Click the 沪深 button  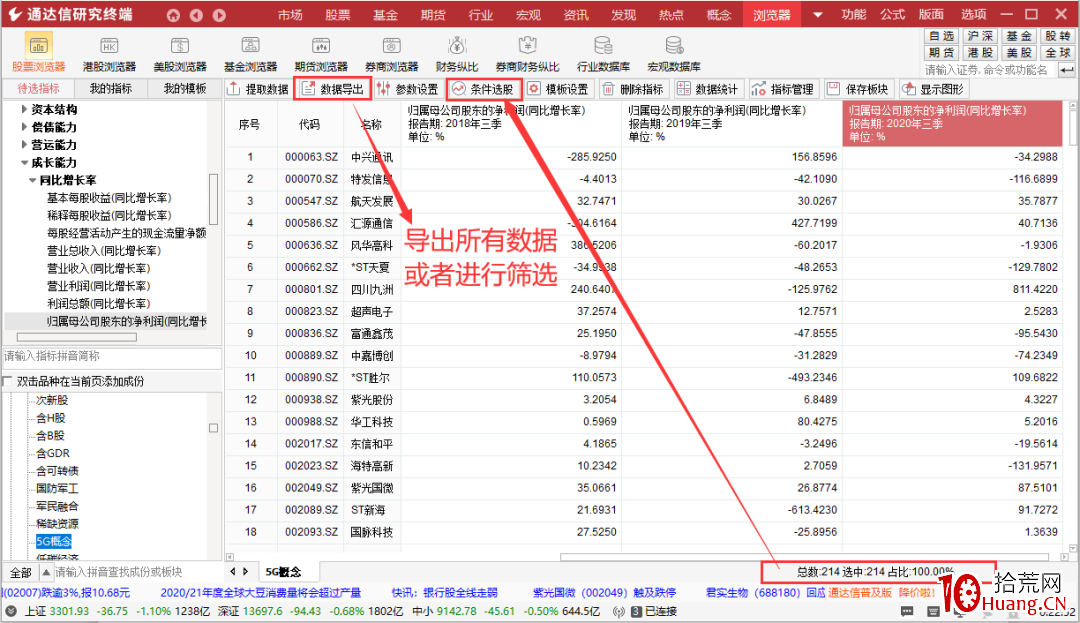[x=979, y=36]
